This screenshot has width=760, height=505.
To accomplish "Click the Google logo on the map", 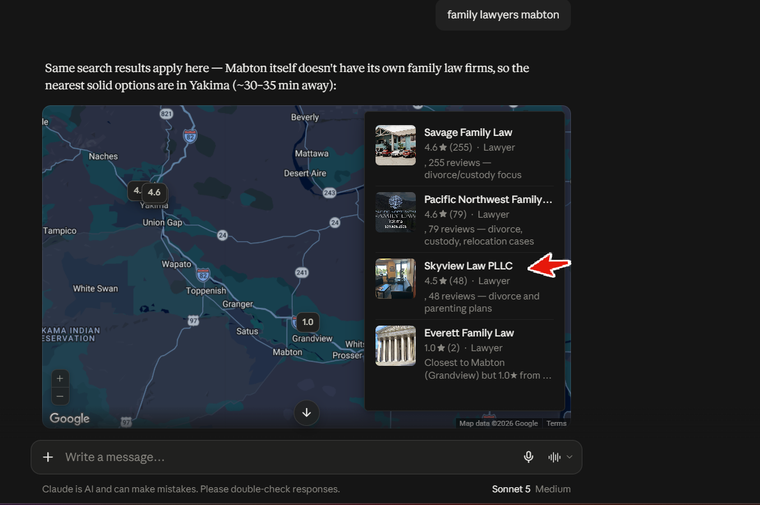I will [x=69, y=418].
